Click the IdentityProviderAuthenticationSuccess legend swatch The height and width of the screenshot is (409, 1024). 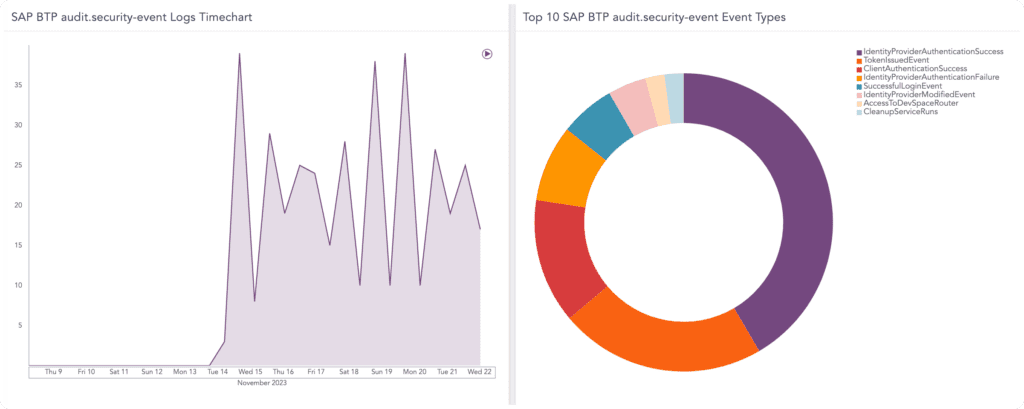pyautogui.click(x=859, y=52)
